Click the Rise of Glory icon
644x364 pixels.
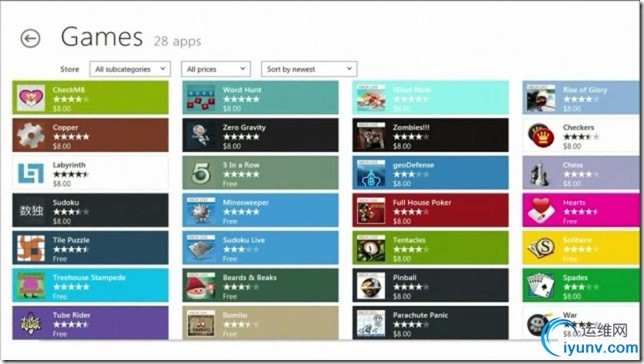click(x=541, y=98)
